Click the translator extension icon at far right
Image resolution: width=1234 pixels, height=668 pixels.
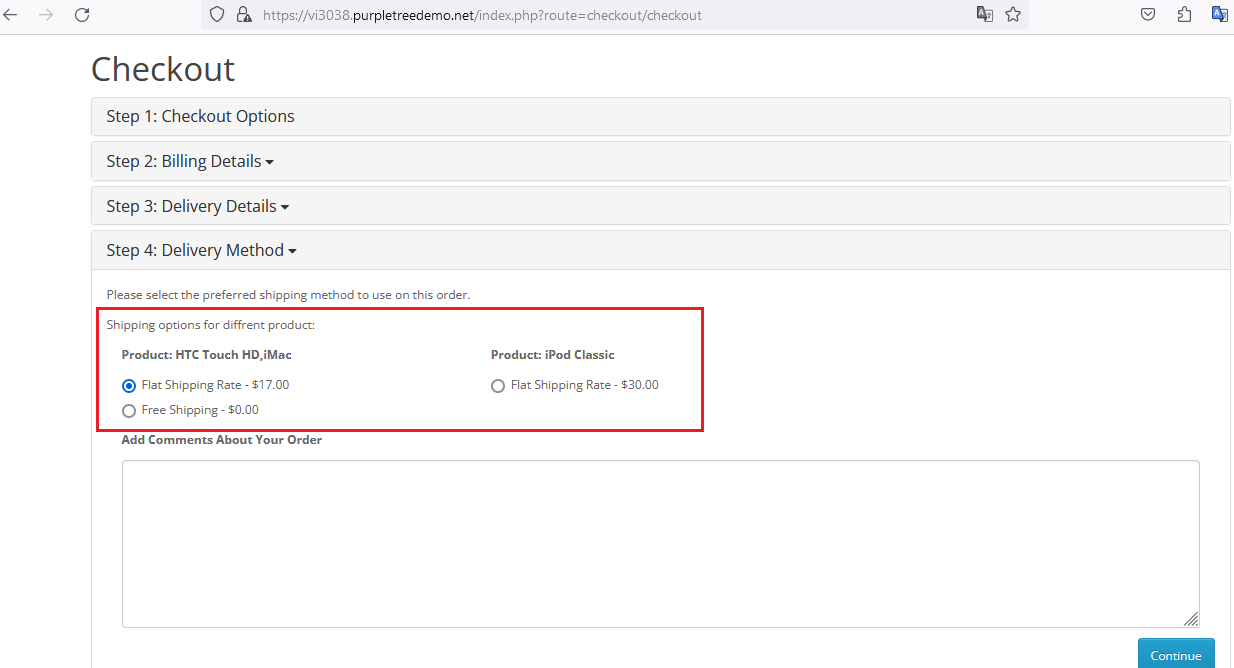click(1220, 15)
